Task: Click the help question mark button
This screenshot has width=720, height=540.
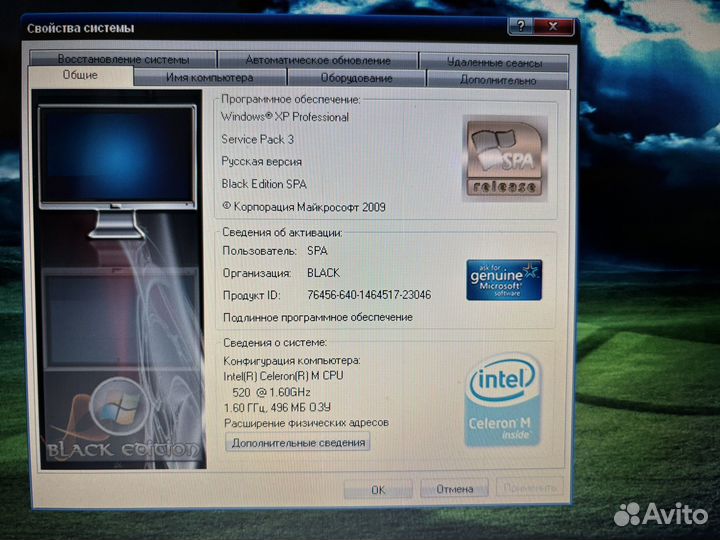Action: [520, 26]
